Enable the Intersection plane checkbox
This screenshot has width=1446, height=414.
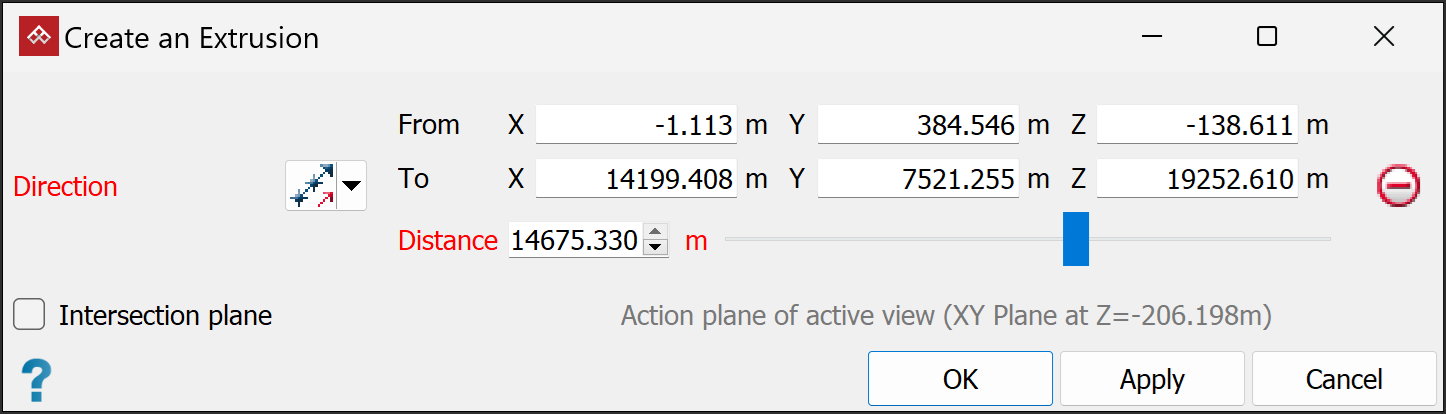point(29,316)
